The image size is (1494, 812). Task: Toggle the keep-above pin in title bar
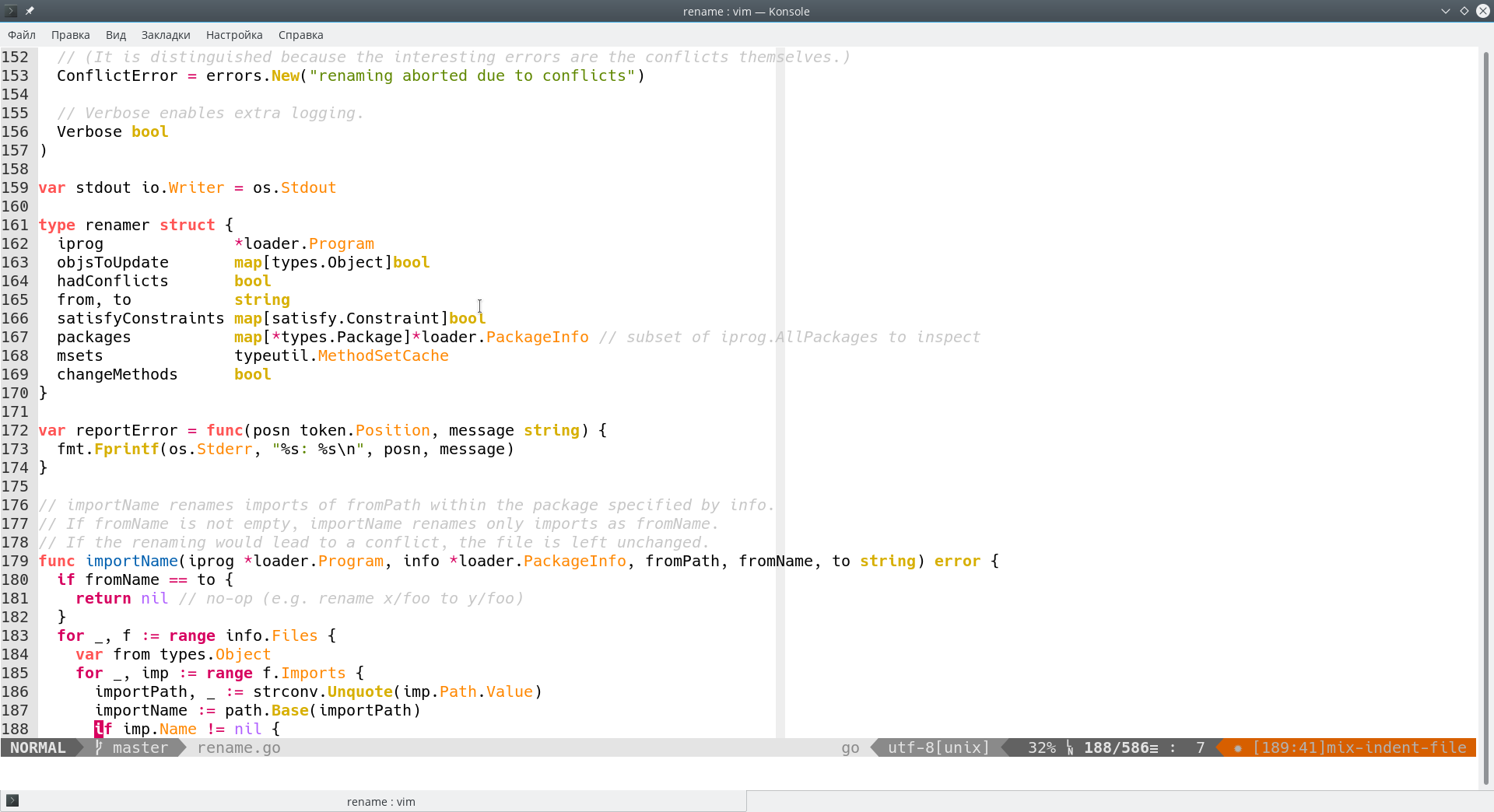point(30,11)
